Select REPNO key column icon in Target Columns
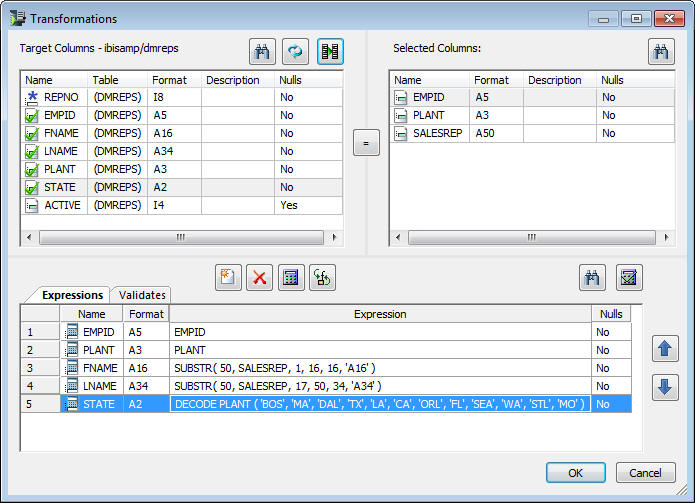695x503 pixels. (32, 97)
